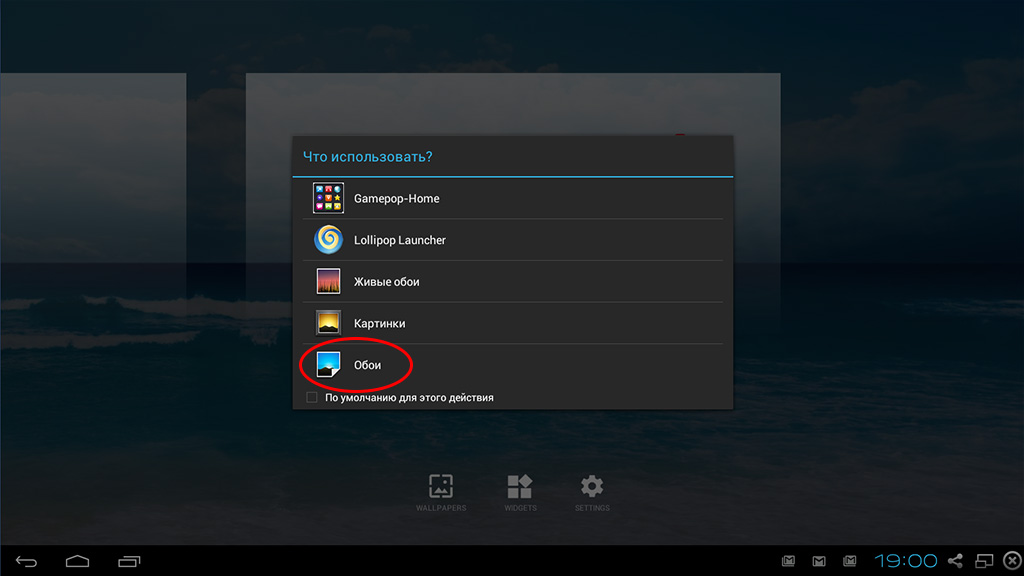Tap the share icon in status bar
The width and height of the screenshot is (1024, 576).
[x=955, y=560]
